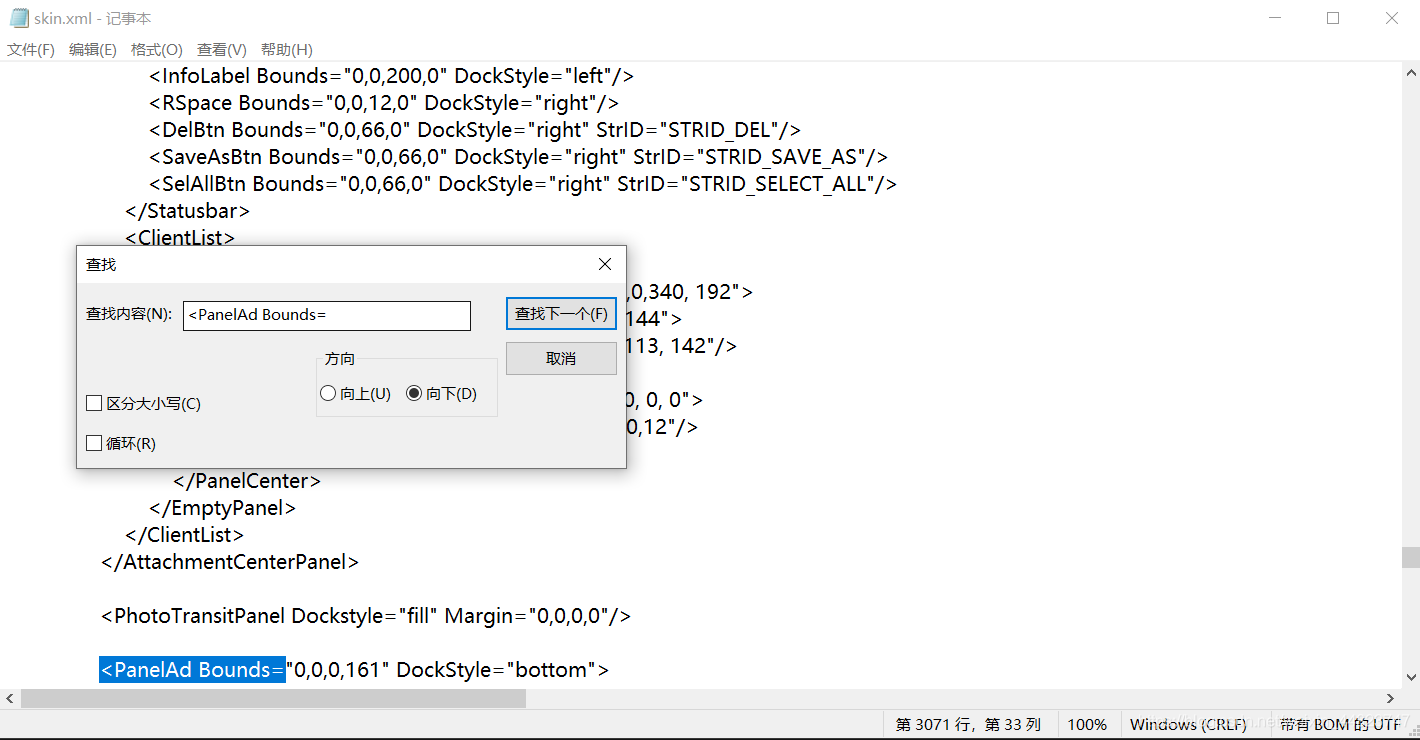Click the 第 3071 行 status bar entry
Image resolution: width=1420 pixels, height=740 pixels.
click(x=968, y=724)
